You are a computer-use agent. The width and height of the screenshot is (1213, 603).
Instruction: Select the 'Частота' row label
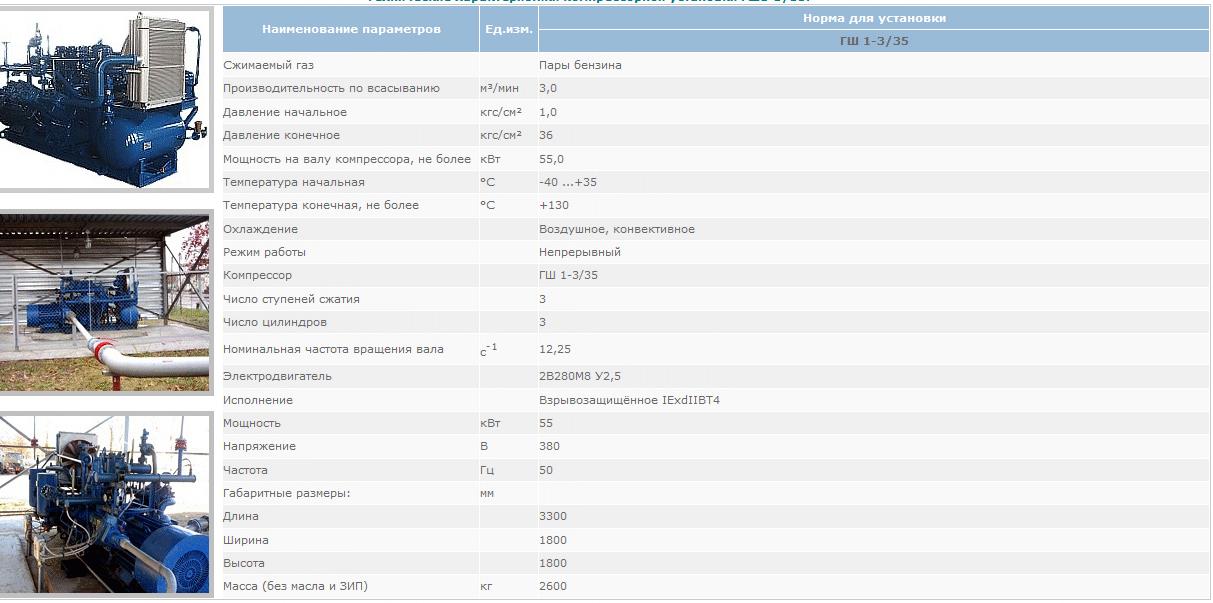[x=245, y=470]
